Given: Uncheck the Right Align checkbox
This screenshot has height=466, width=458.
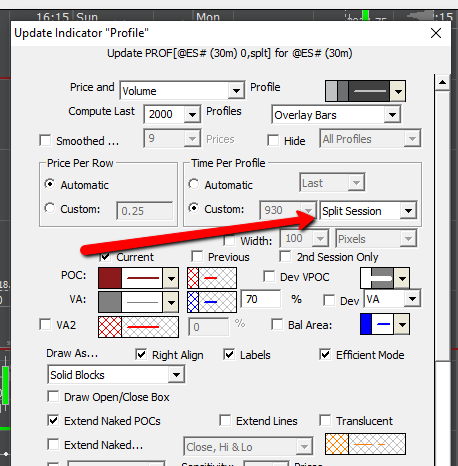Looking at the screenshot, I should coord(141,354).
